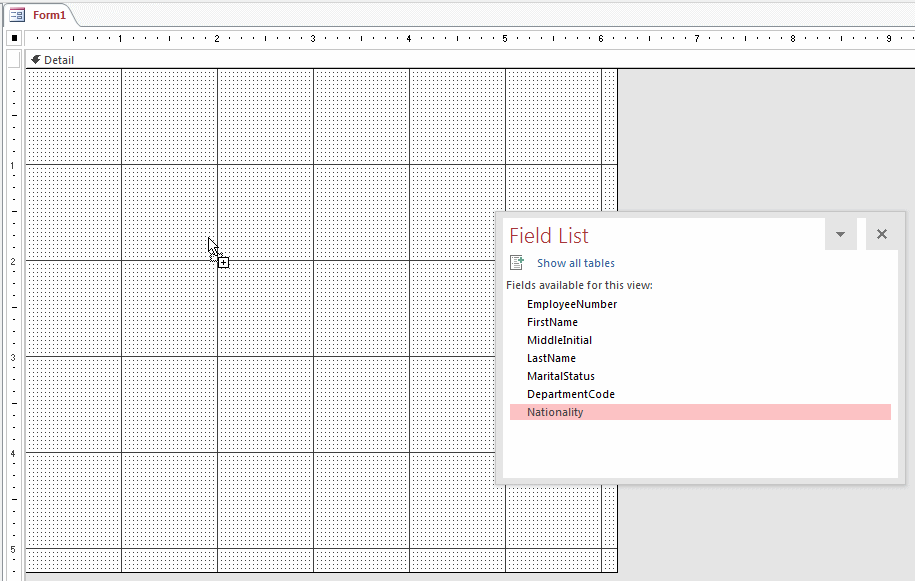Select the MaritalStatus field
The image size is (915, 581).
point(700,376)
